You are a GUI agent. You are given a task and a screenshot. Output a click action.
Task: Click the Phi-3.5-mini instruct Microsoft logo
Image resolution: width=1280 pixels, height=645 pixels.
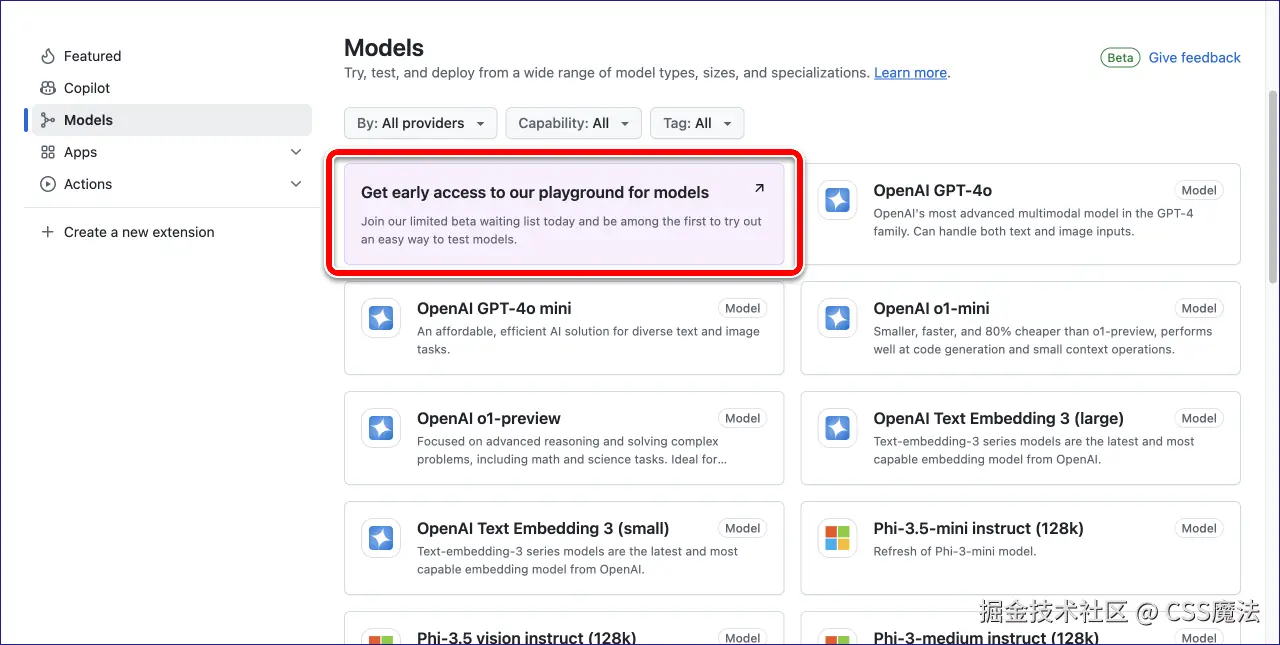pos(837,538)
